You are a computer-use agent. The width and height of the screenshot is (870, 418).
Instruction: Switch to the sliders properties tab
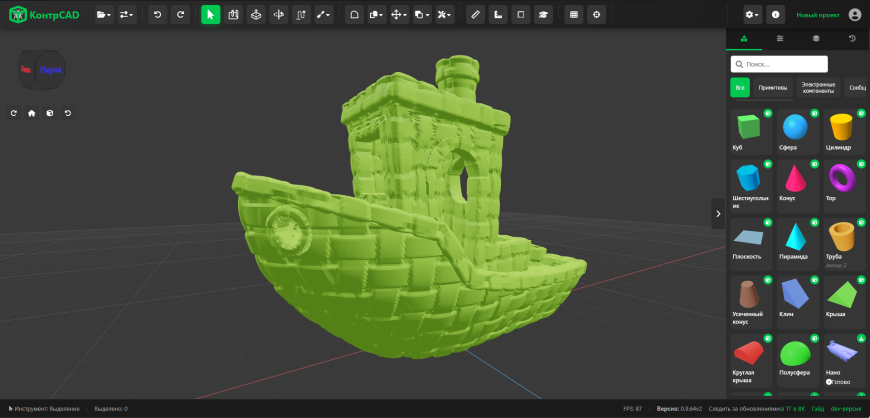pos(780,38)
